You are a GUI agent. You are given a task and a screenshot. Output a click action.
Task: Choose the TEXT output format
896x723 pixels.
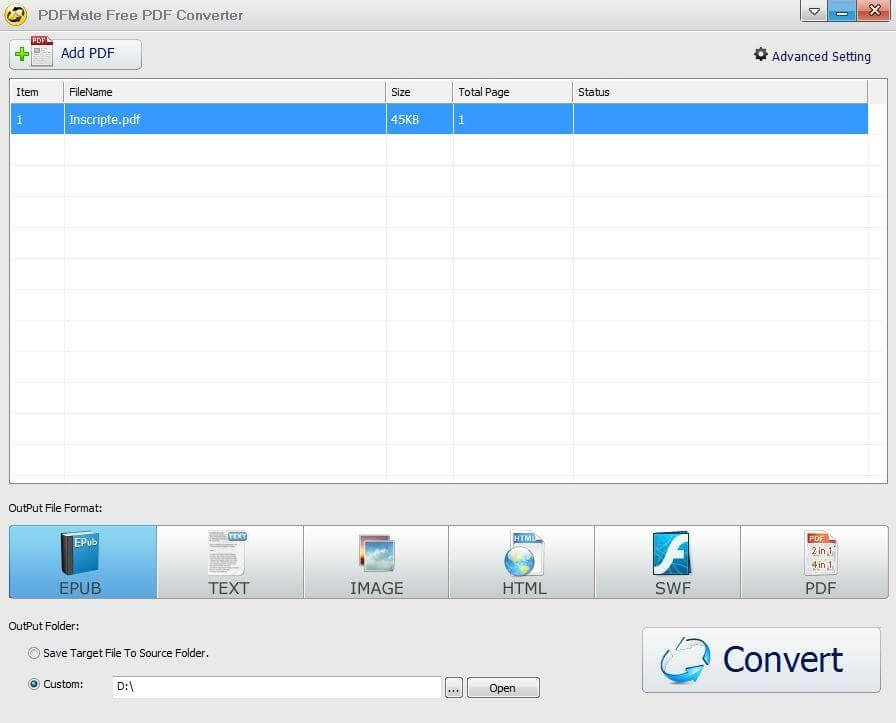pyautogui.click(x=229, y=562)
